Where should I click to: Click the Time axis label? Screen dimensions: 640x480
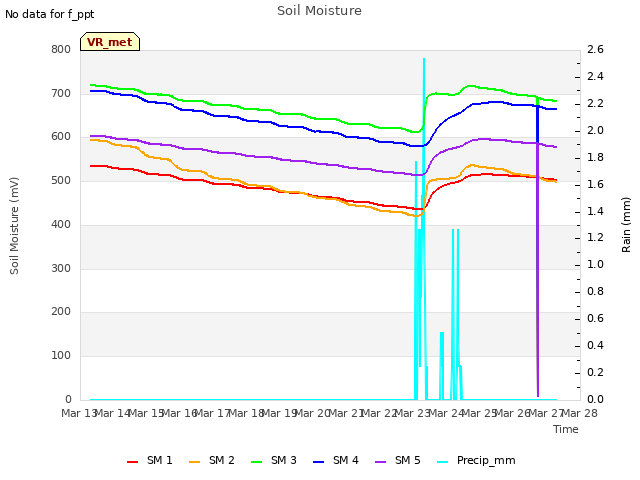tap(566, 429)
